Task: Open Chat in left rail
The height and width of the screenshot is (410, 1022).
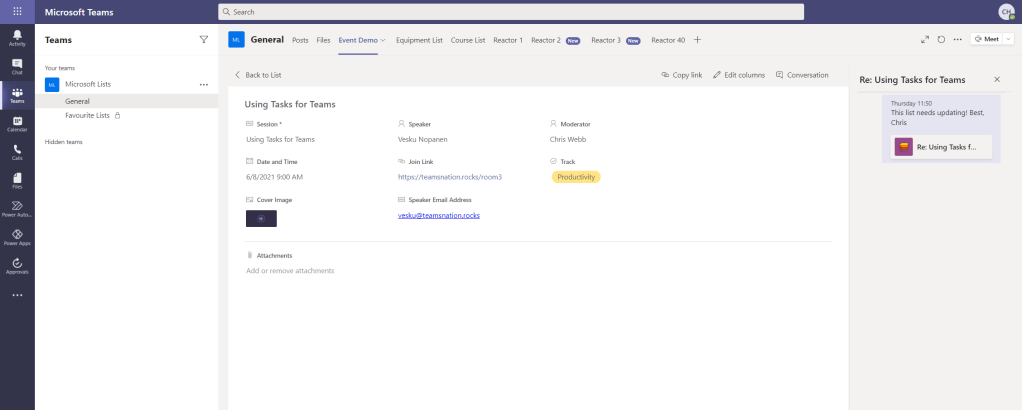Action: click(x=17, y=66)
